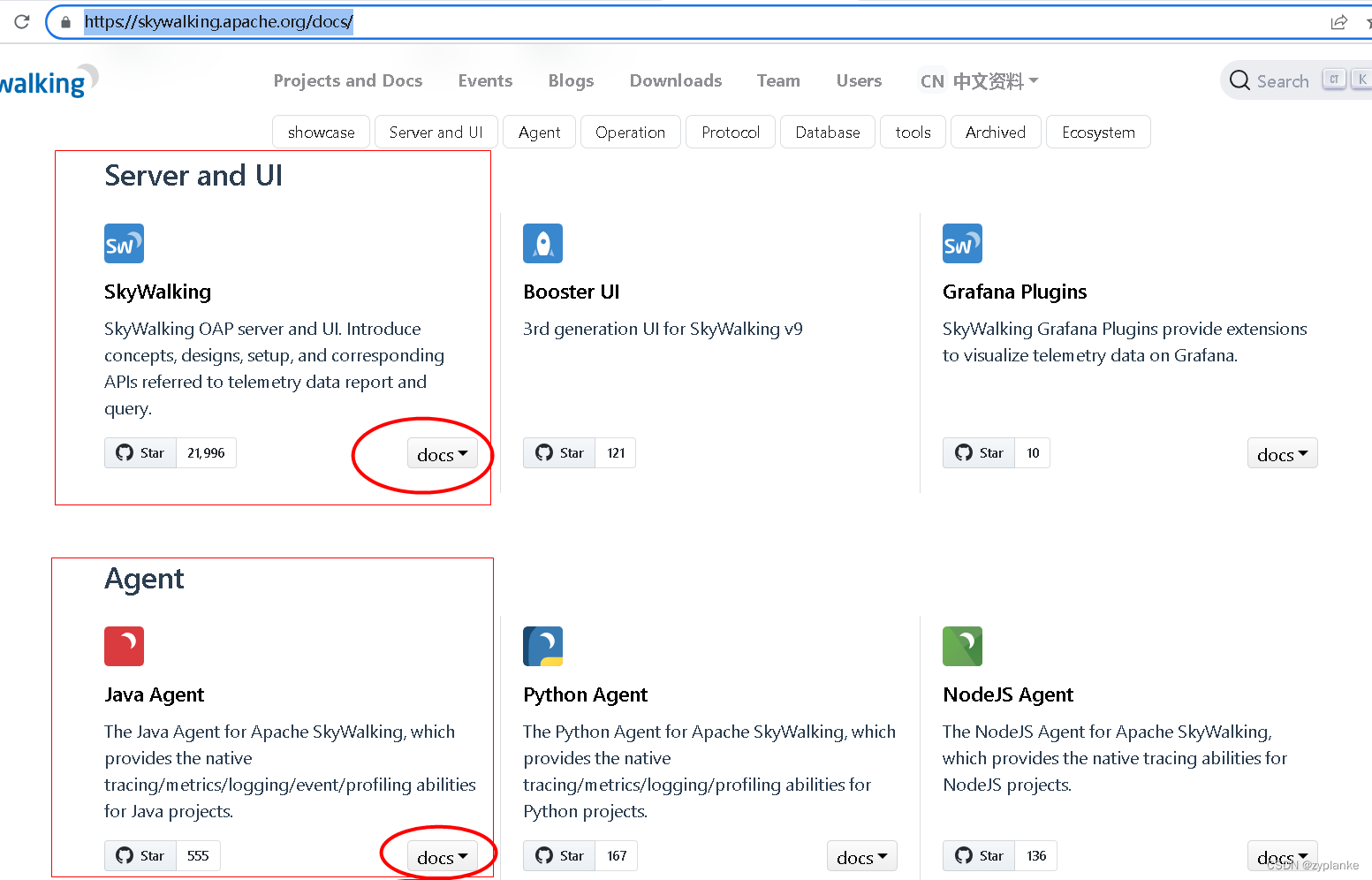Click the Java Agent red logo icon
1372x880 pixels.
(x=124, y=646)
